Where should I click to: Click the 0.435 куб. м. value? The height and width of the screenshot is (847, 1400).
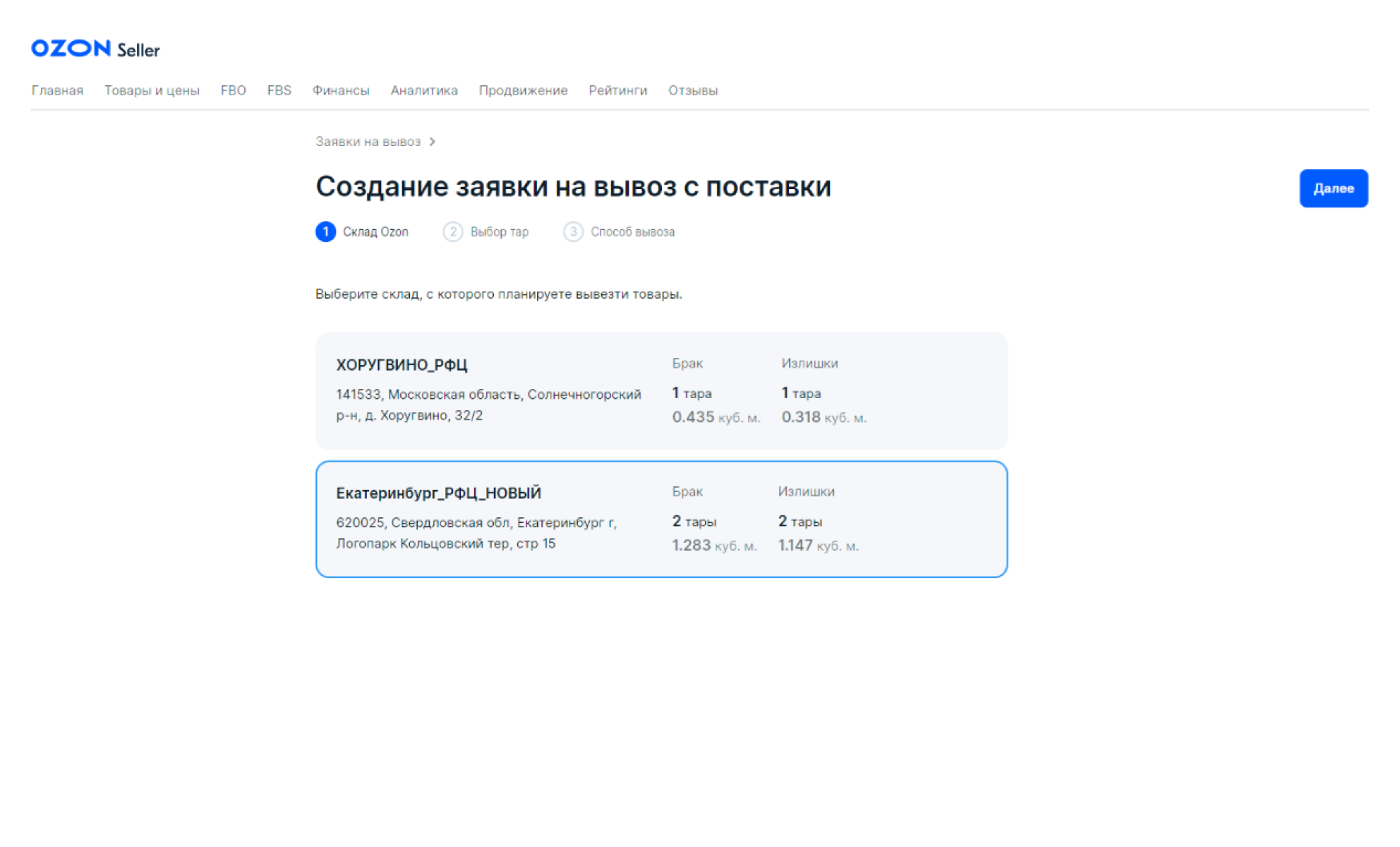pos(716,417)
